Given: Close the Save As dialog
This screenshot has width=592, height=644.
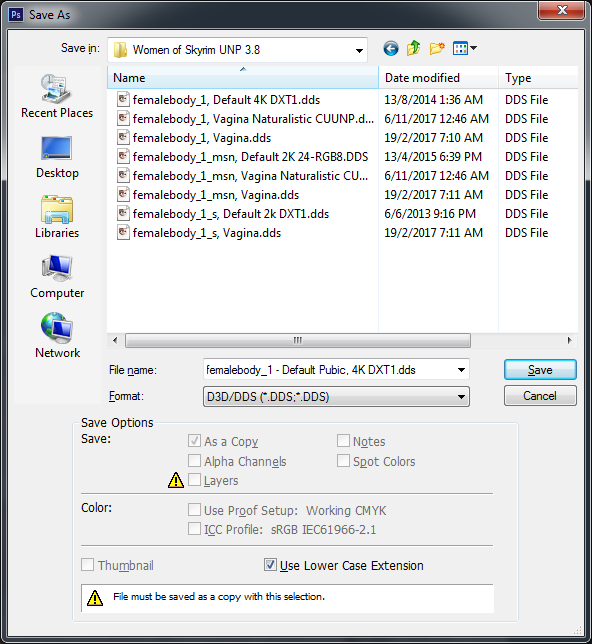Looking at the screenshot, I should click(x=562, y=10).
